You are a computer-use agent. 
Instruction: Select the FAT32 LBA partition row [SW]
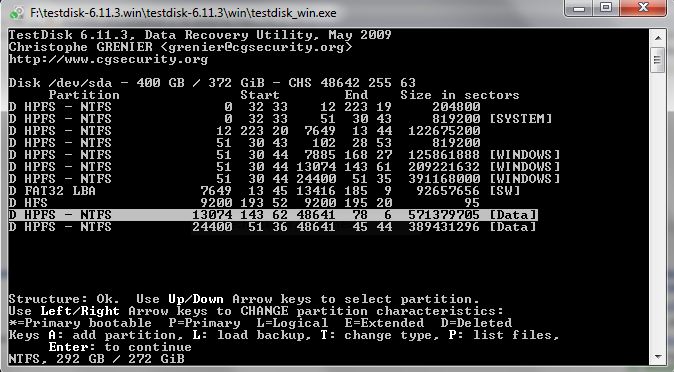pos(264,191)
